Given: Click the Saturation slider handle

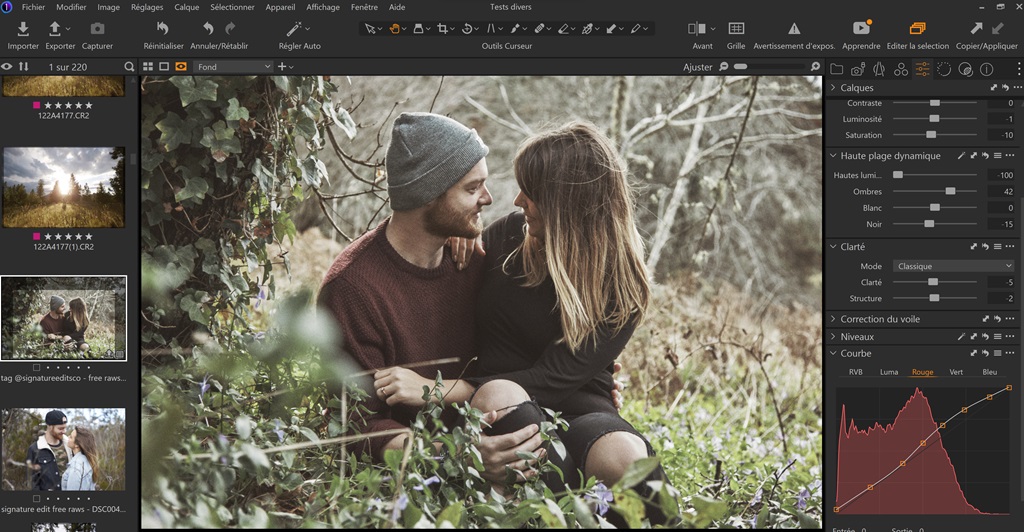Looking at the screenshot, I should point(931,135).
